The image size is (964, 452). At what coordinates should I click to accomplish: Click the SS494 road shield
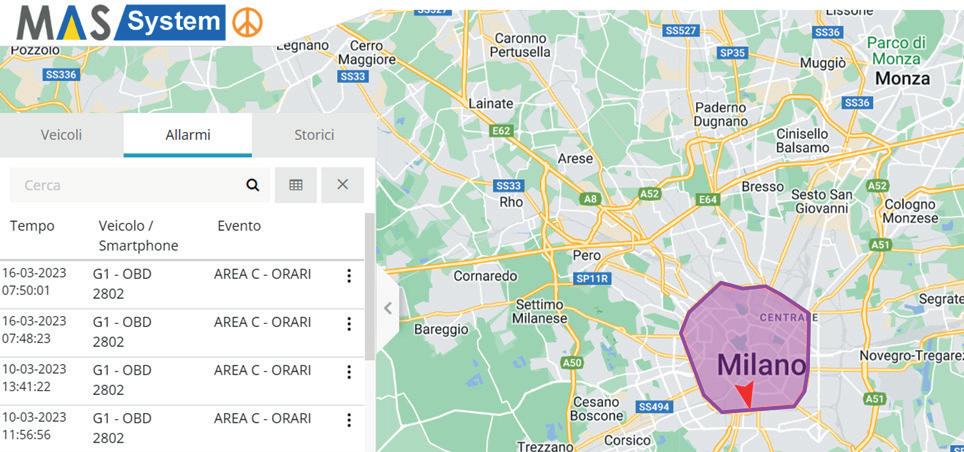click(x=654, y=406)
